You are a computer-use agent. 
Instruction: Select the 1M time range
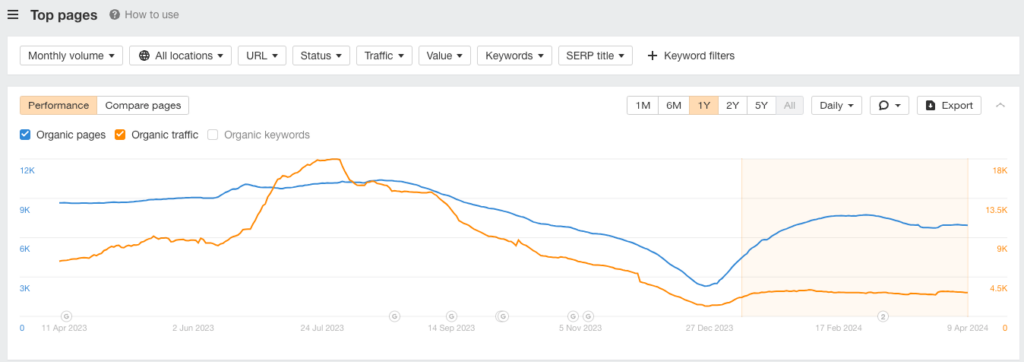(x=642, y=105)
